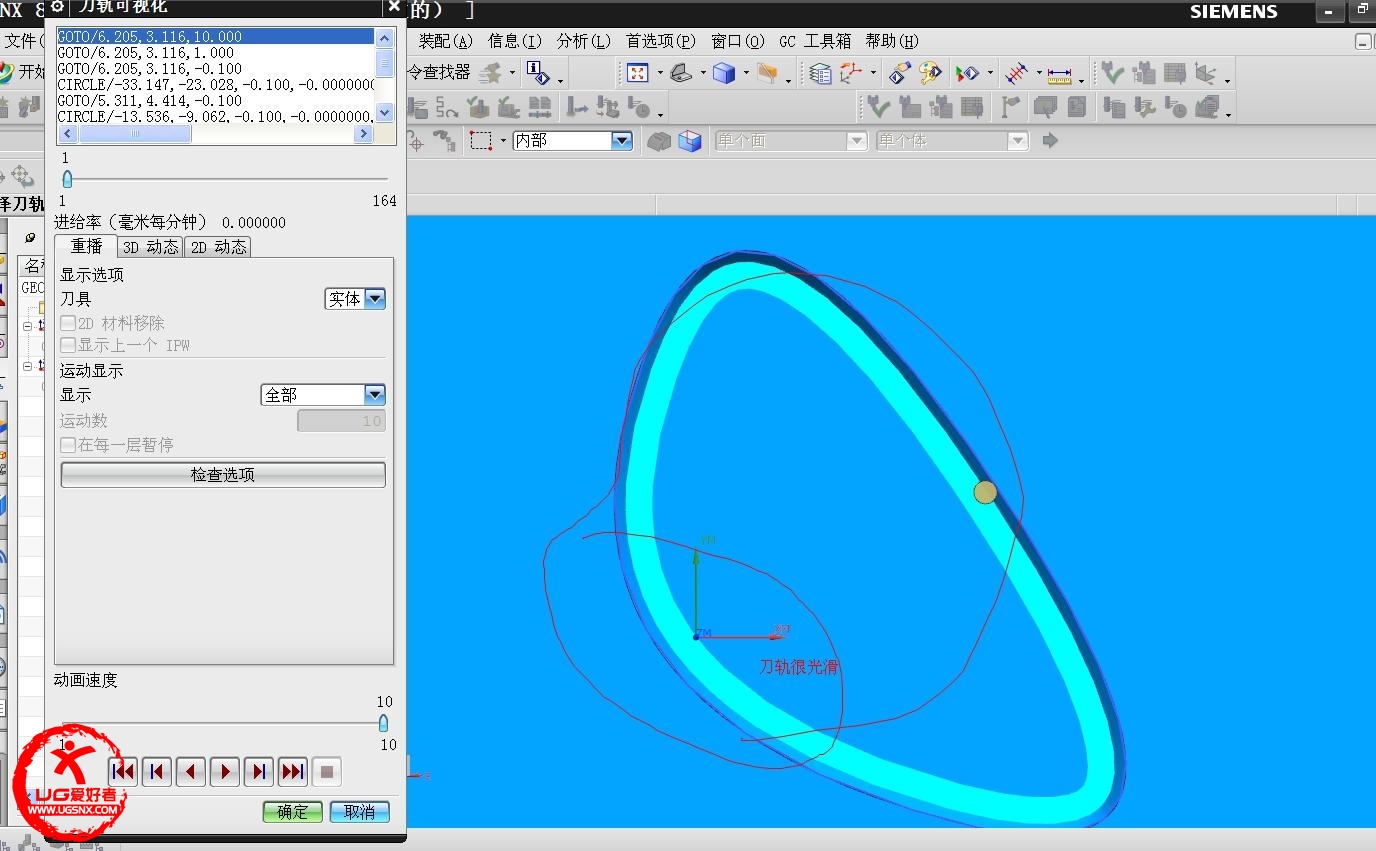Image resolution: width=1376 pixels, height=851 pixels.
Task: Play tool path backward
Action: coord(191,771)
